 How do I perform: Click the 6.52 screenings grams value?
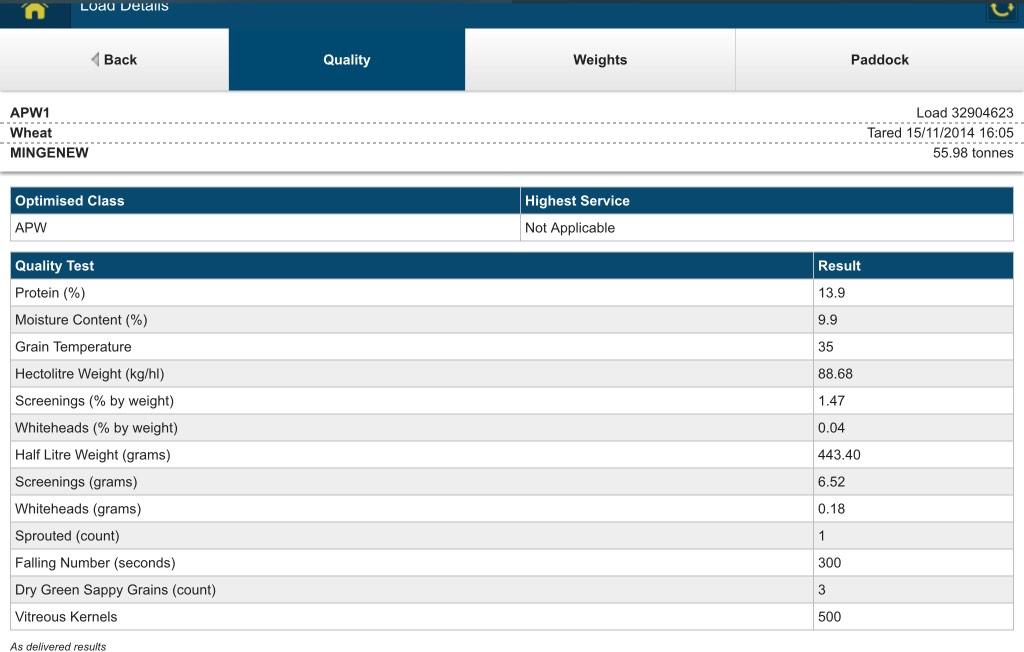[x=831, y=482]
